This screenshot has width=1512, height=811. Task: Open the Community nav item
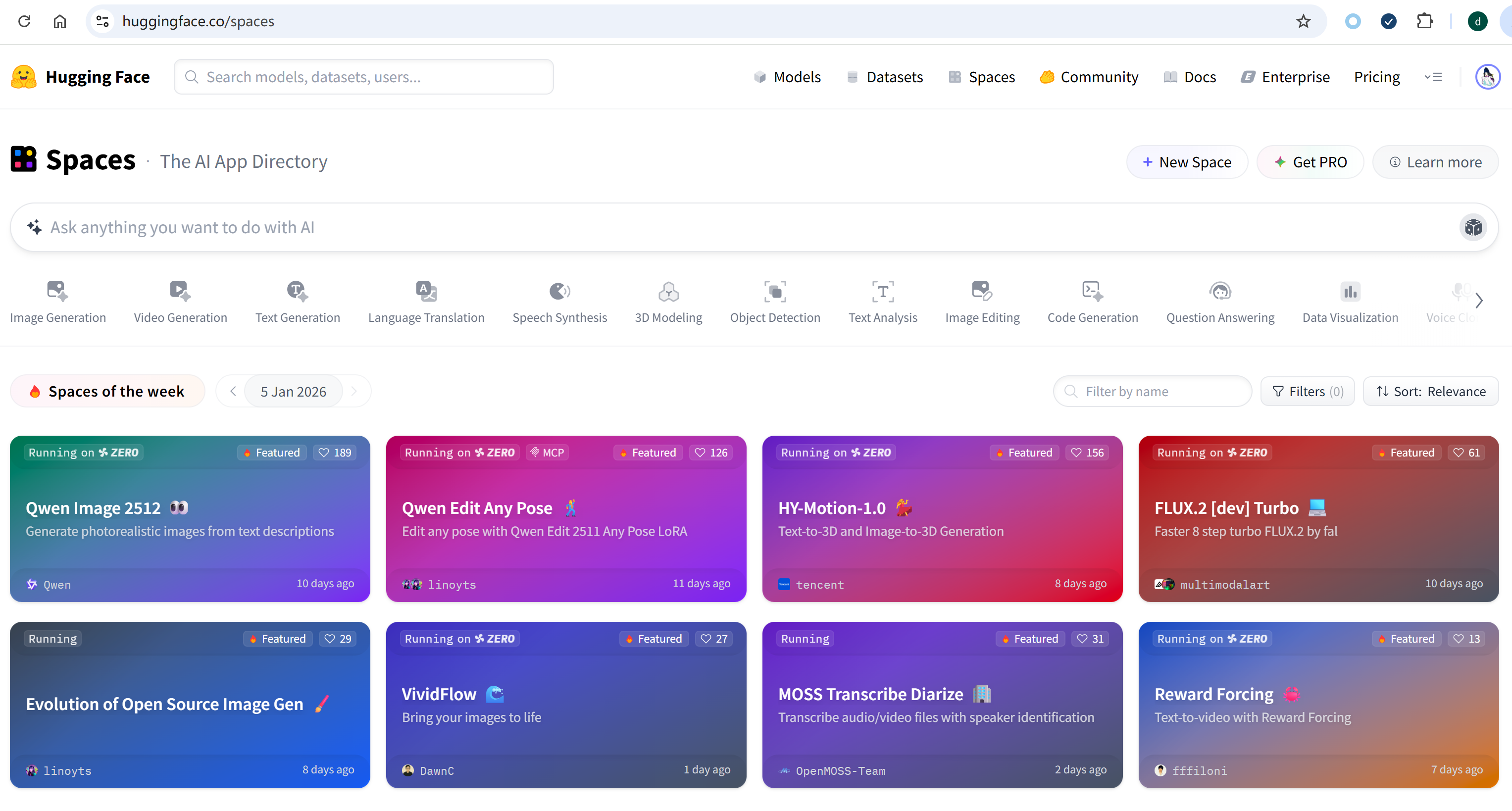point(1089,77)
